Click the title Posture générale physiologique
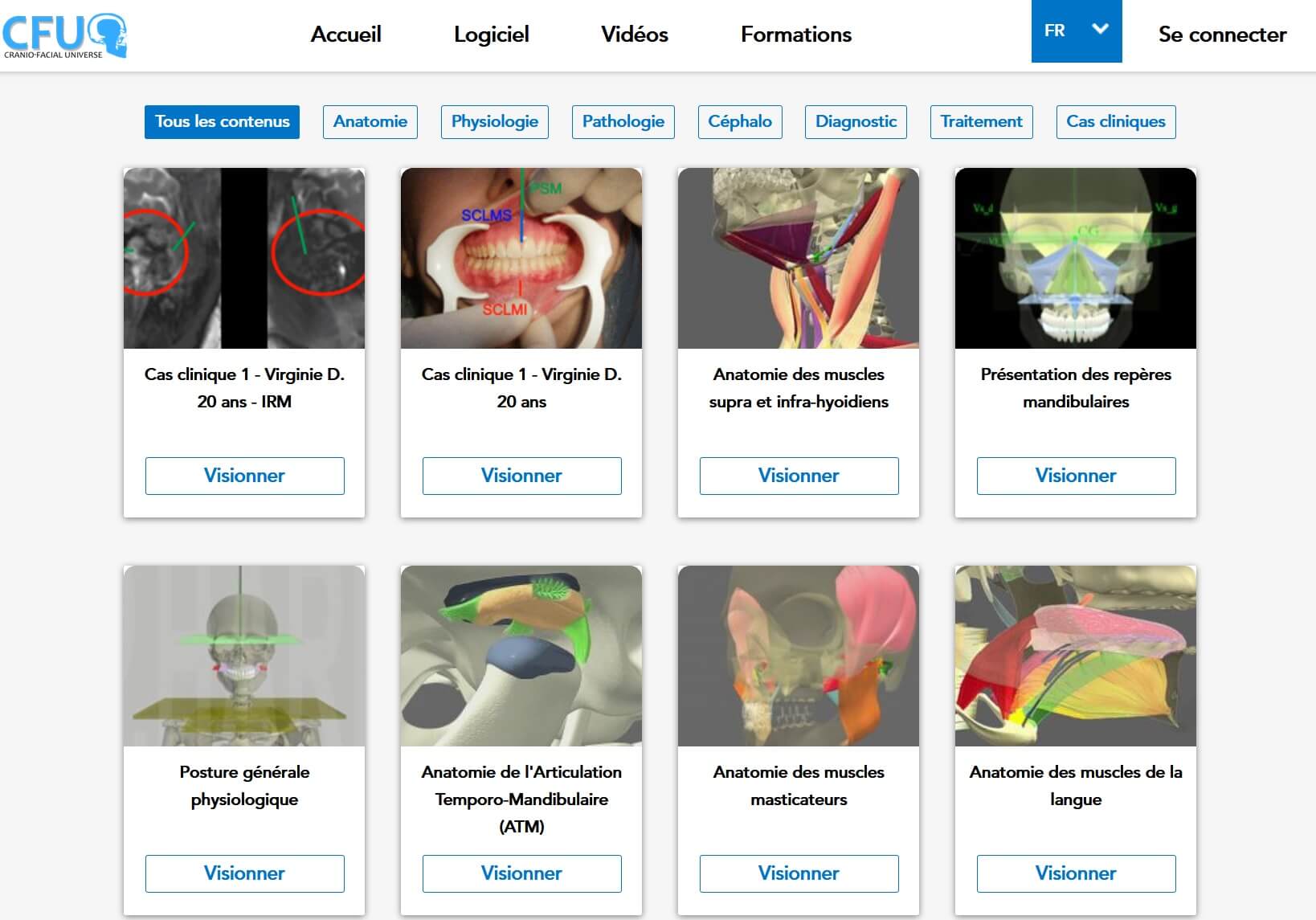Viewport: 1316px width, 920px height. (x=244, y=786)
